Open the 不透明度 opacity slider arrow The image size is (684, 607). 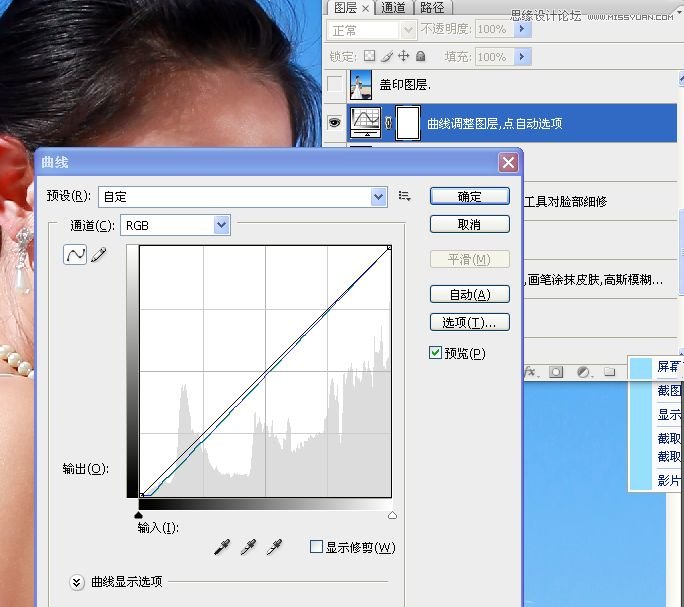pyautogui.click(x=522, y=29)
